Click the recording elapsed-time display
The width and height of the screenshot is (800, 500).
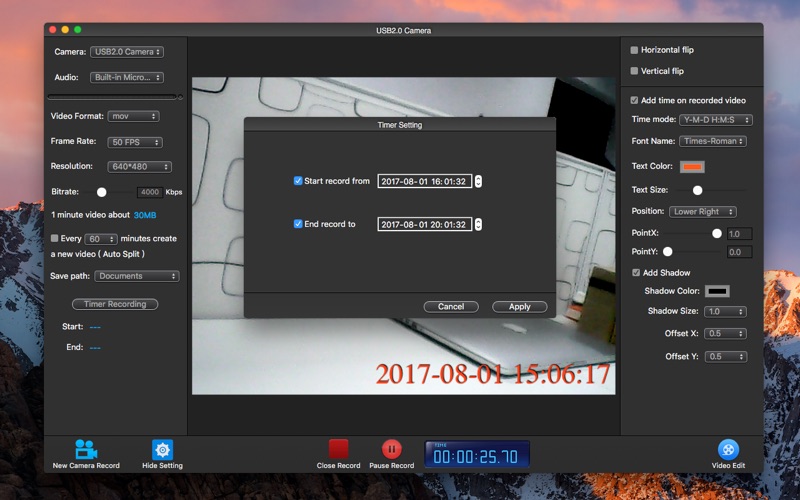(477, 454)
